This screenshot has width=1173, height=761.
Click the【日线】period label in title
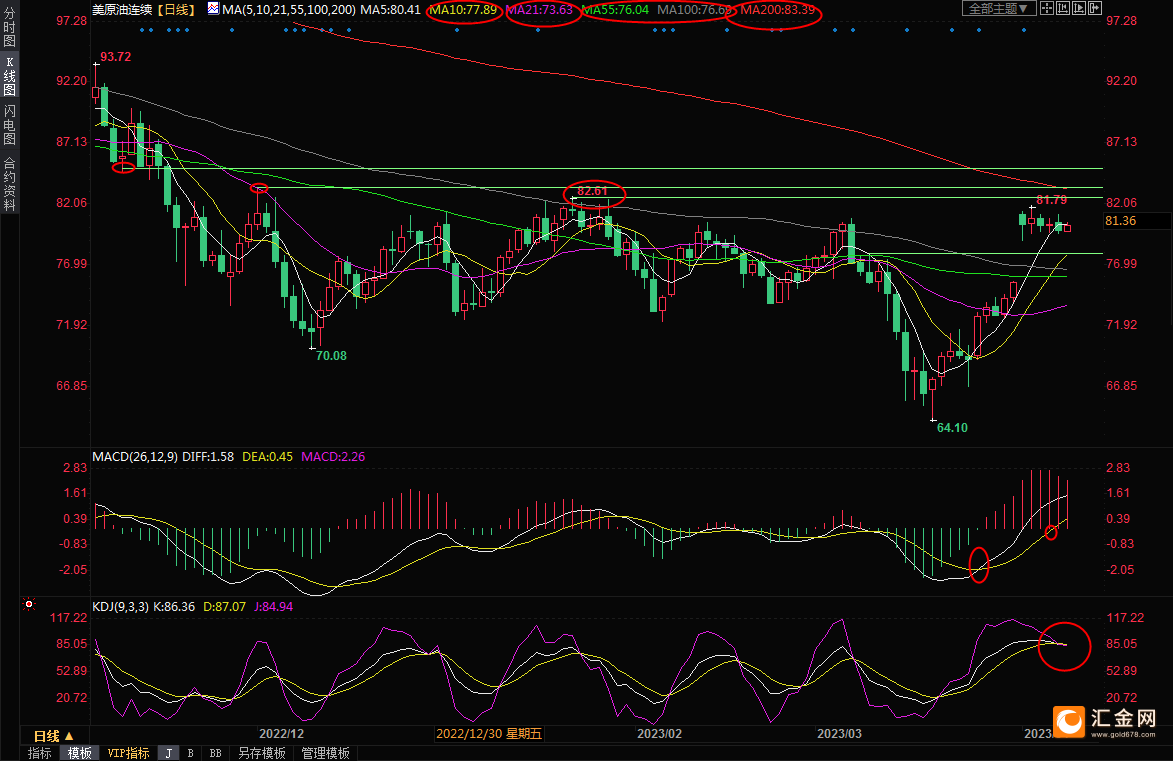click(x=176, y=10)
